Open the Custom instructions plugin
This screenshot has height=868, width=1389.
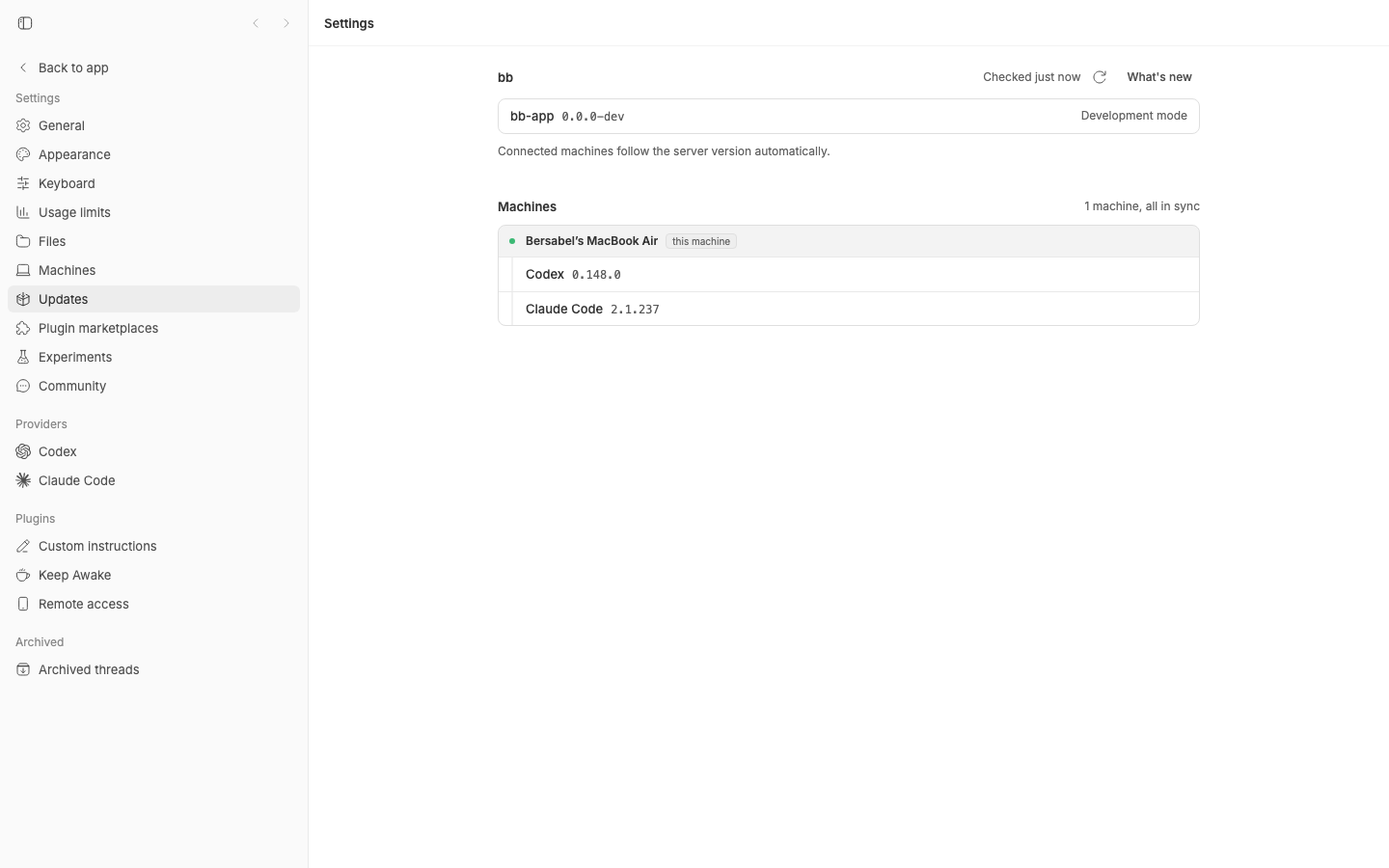coord(153,546)
